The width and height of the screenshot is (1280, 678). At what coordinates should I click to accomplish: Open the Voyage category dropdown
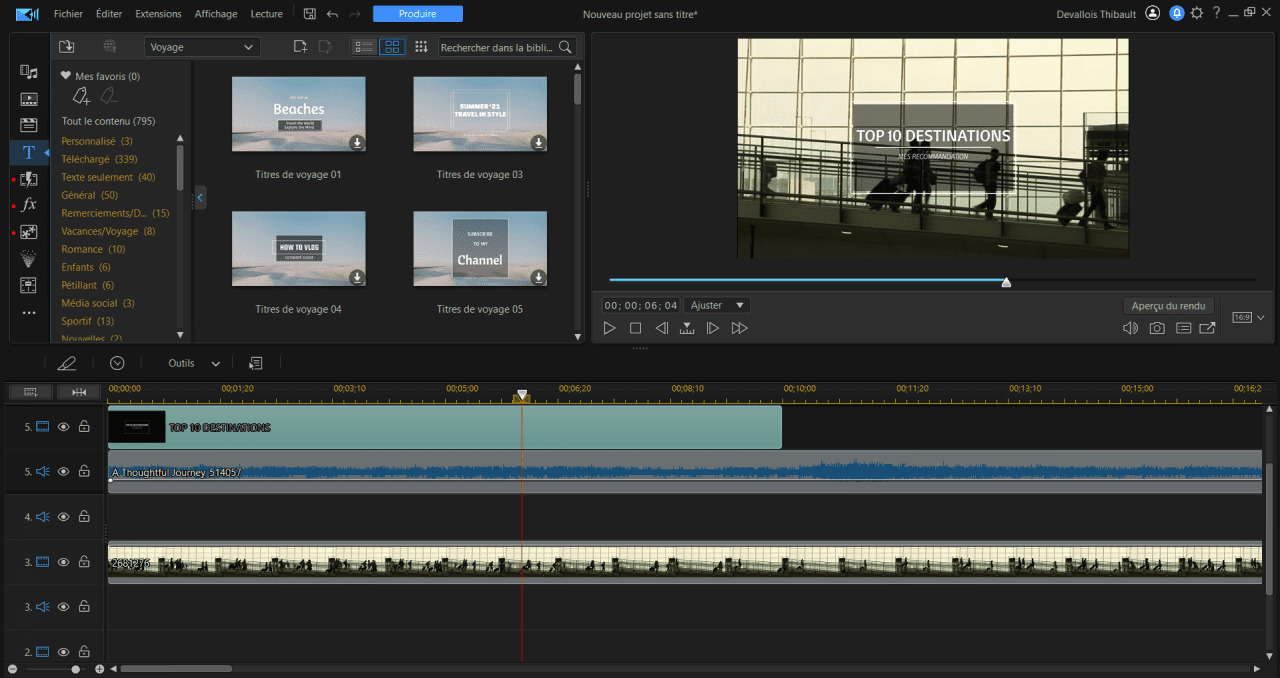click(202, 47)
